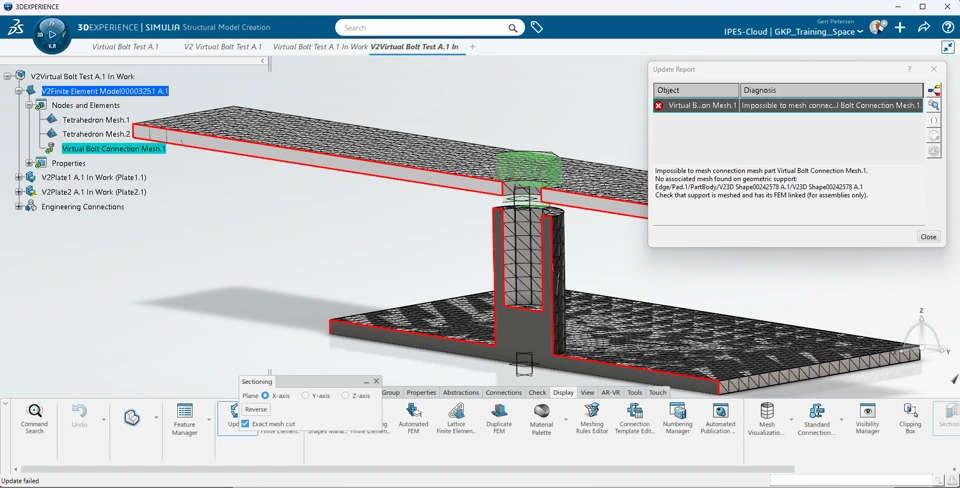The image size is (960, 488).
Task: Collapse Nodes and Elements node
Action: 29,105
